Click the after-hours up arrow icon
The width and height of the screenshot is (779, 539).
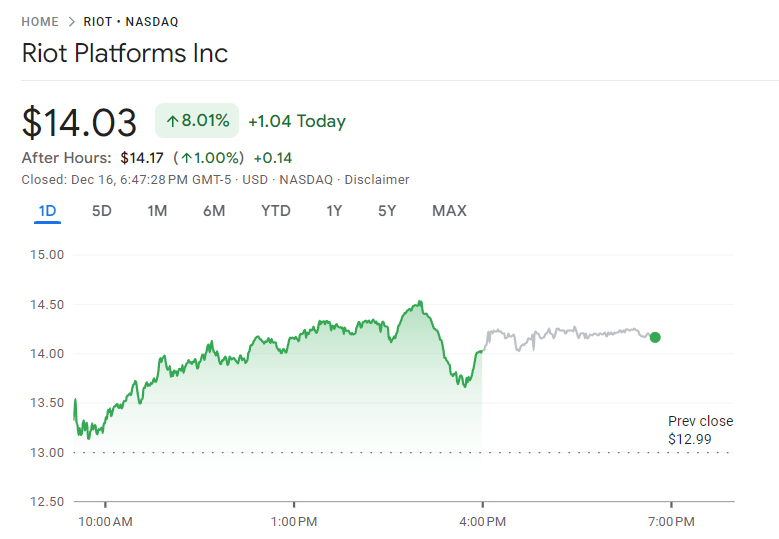(x=186, y=158)
